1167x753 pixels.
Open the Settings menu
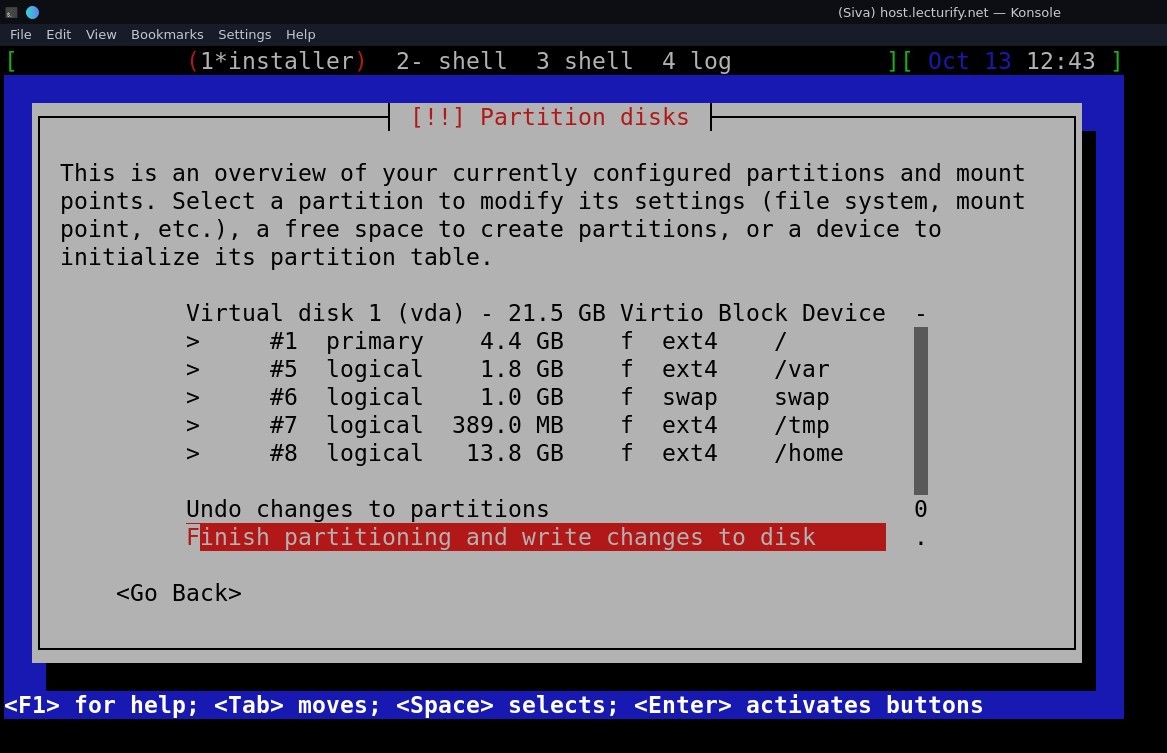click(x=244, y=34)
